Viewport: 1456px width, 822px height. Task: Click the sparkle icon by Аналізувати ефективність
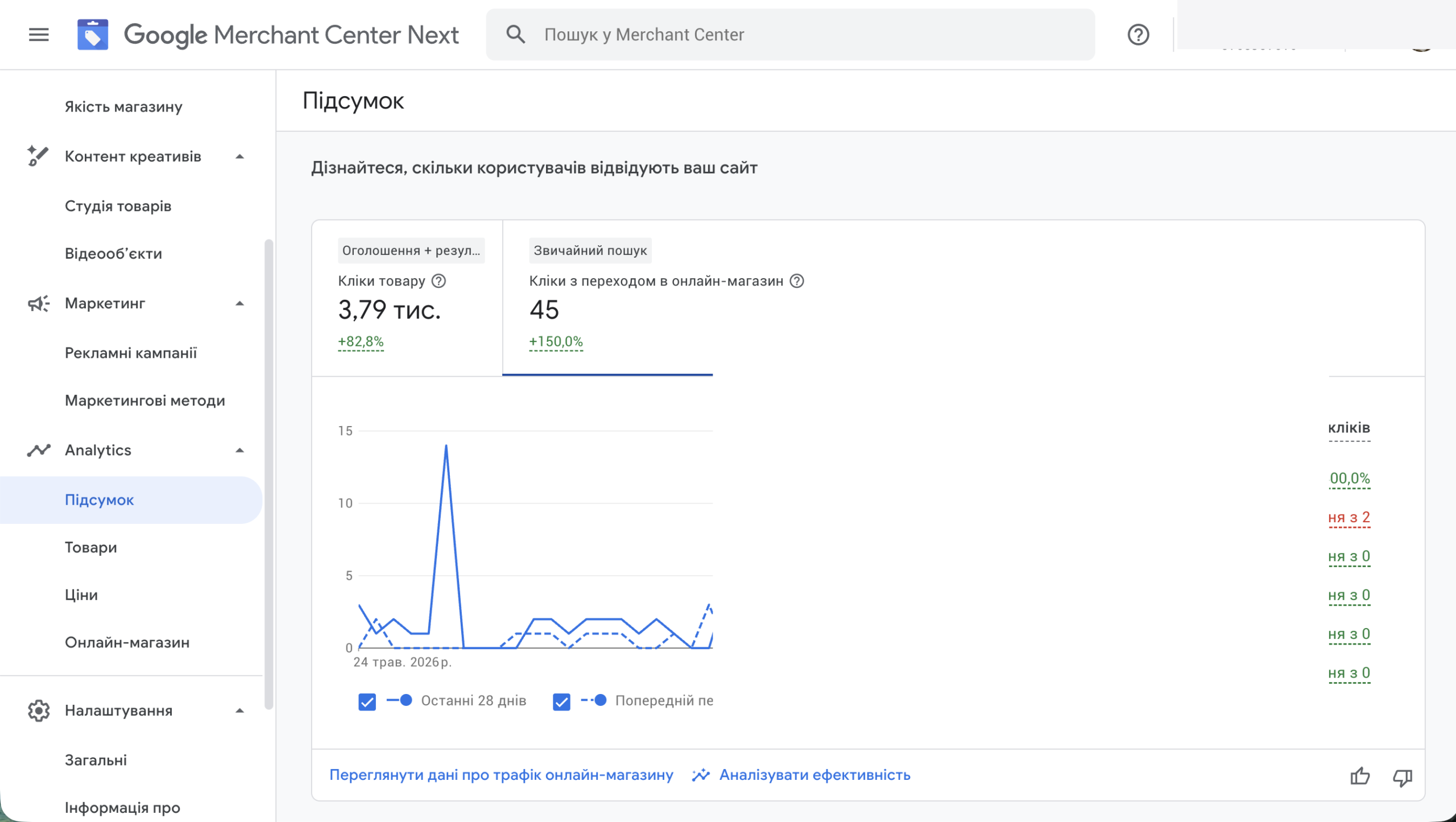pos(701,775)
